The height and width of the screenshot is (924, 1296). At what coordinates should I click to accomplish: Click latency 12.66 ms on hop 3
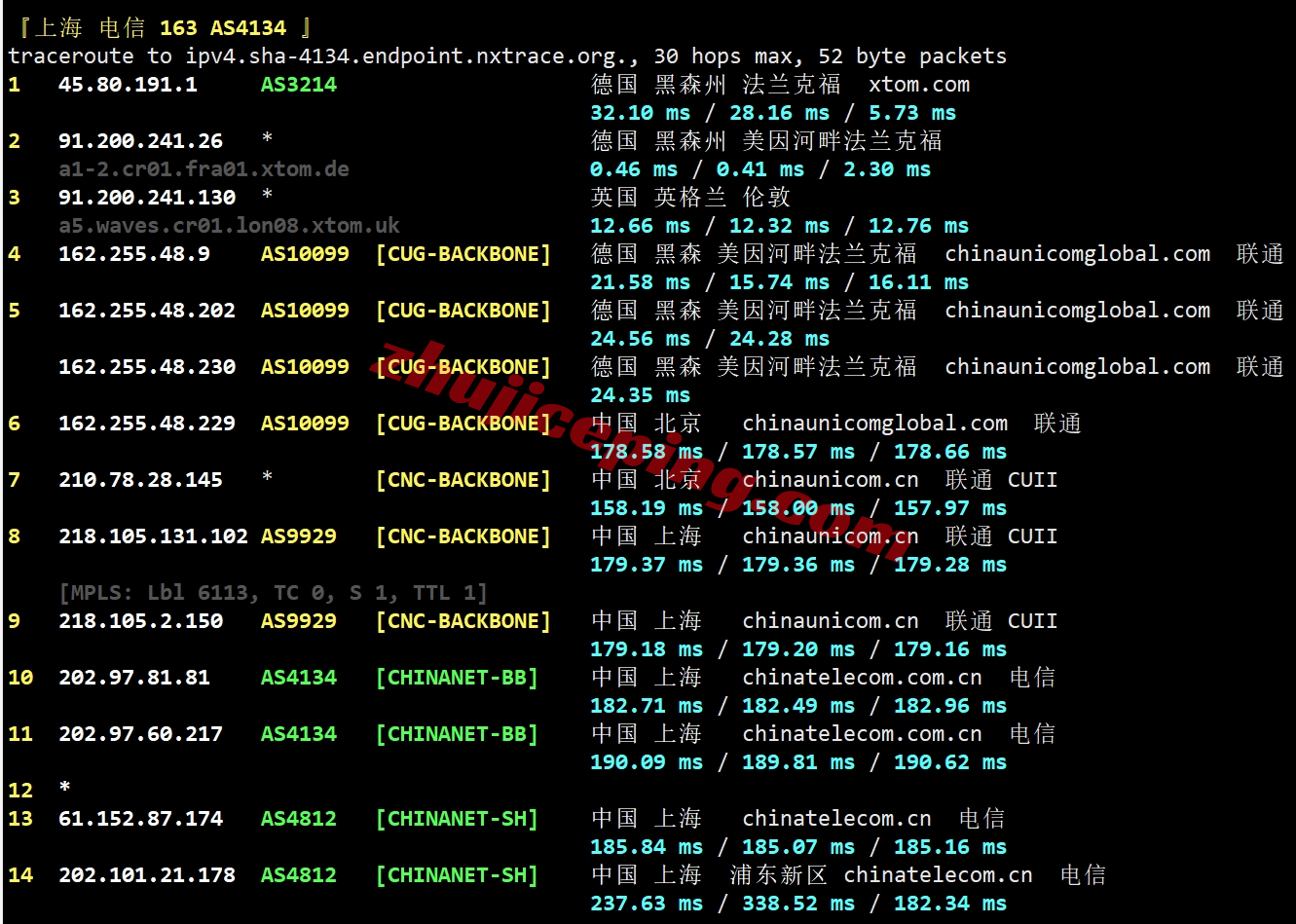pyautogui.click(x=641, y=226)
